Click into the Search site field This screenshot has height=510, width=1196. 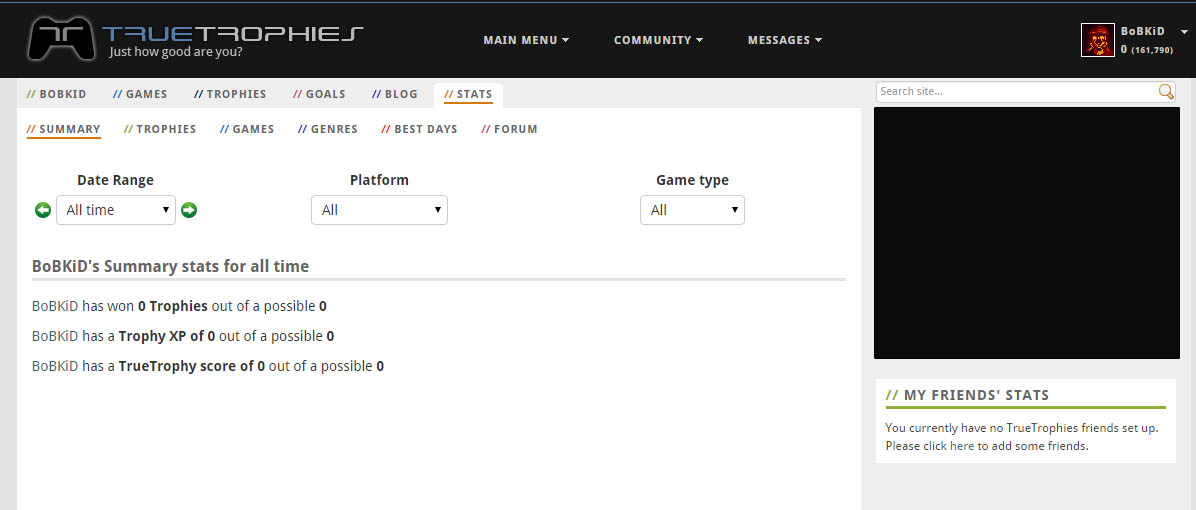click(1015, 92)
